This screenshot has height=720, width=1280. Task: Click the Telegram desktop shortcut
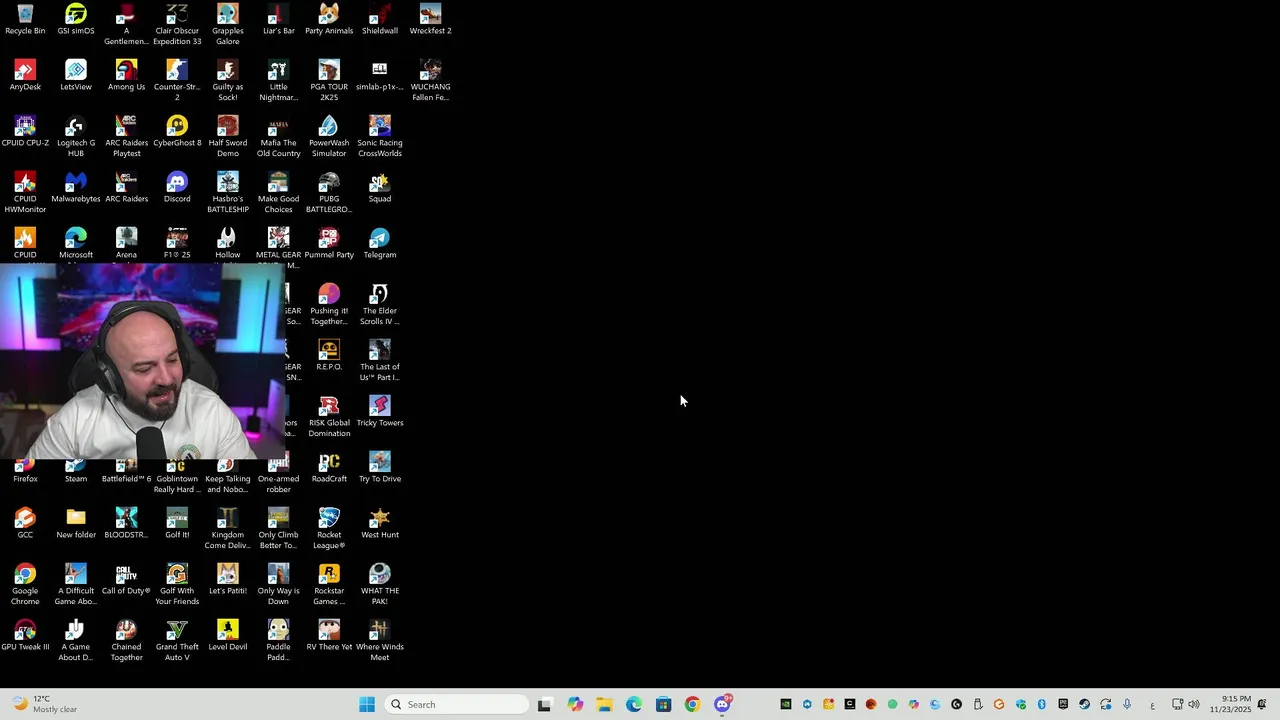[x=380, y=243]
